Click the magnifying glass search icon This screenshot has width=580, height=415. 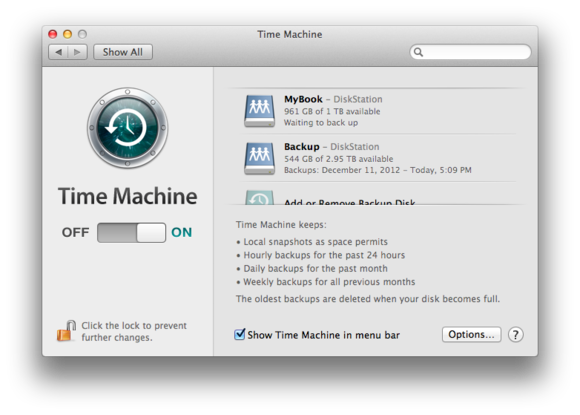(418, 52)
